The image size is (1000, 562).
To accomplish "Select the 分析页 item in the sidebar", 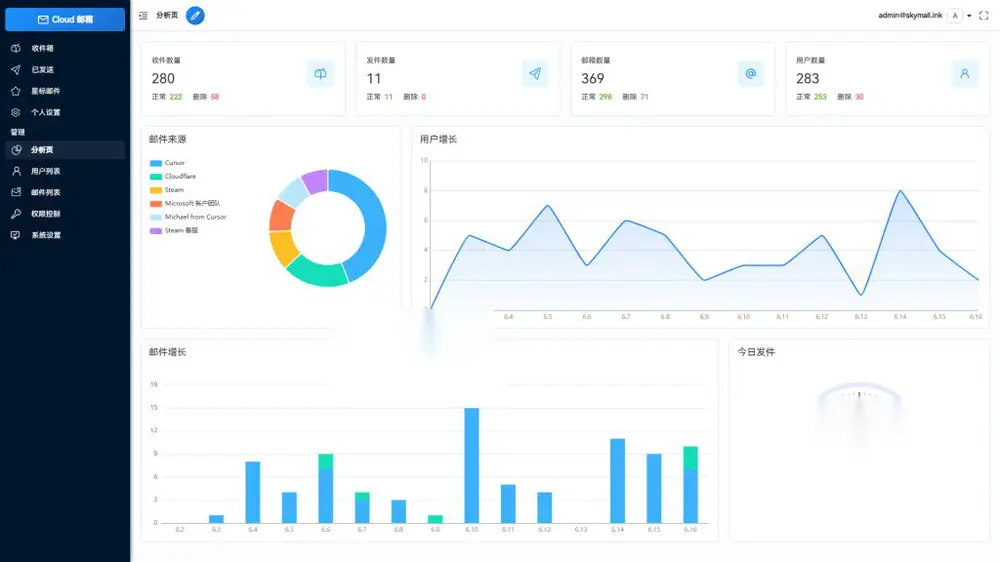I will (x=65, y=150).
